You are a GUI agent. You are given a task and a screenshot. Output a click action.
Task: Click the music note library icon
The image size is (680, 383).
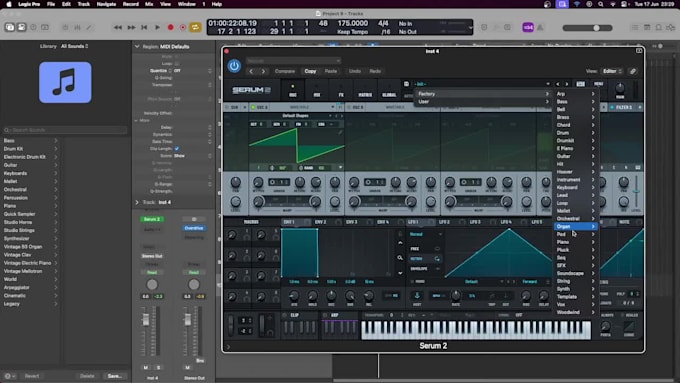point(65,82)
